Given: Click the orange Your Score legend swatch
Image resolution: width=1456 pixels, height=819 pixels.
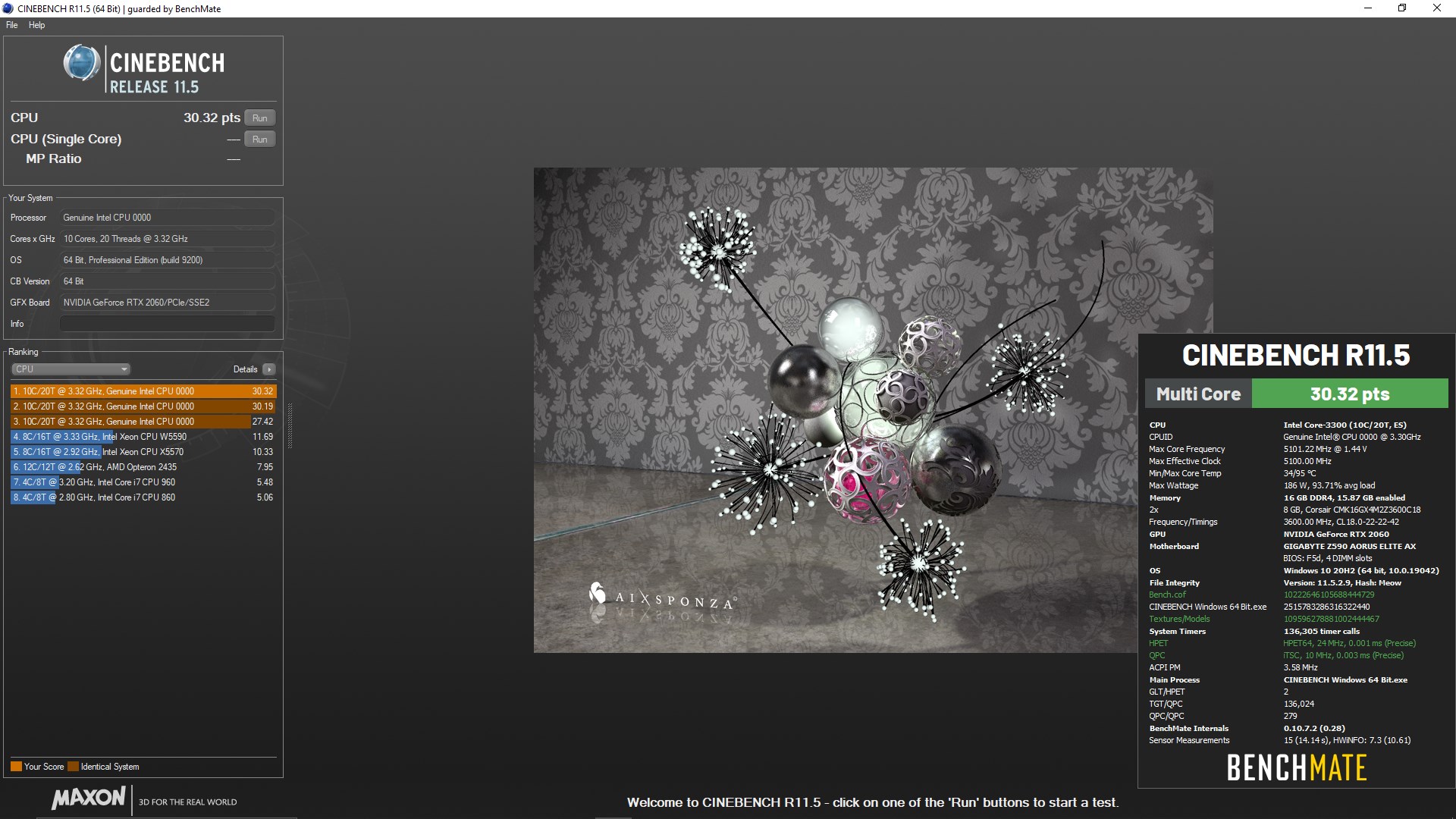Looking at the screenshot, I should (16, 767).
